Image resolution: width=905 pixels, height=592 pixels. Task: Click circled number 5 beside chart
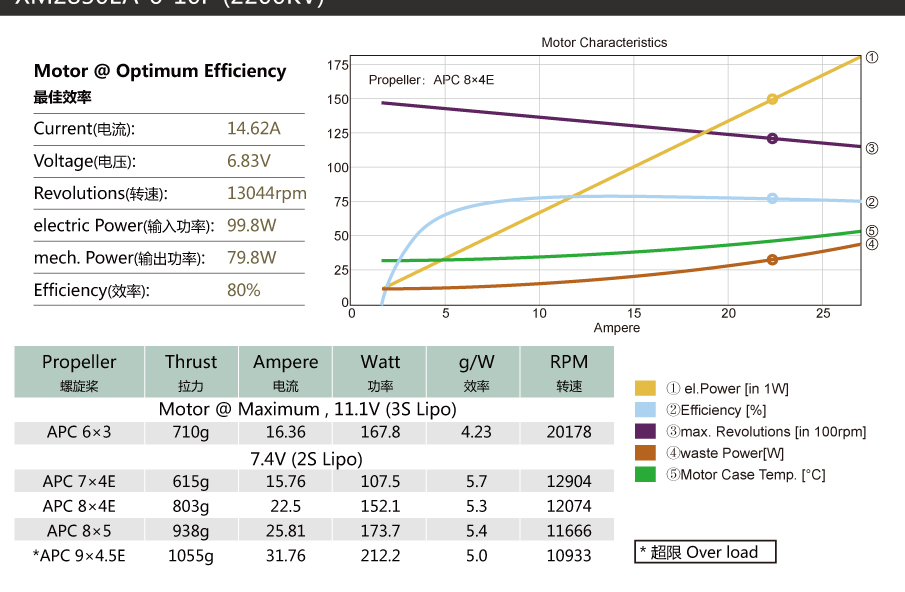click(872, 231)
